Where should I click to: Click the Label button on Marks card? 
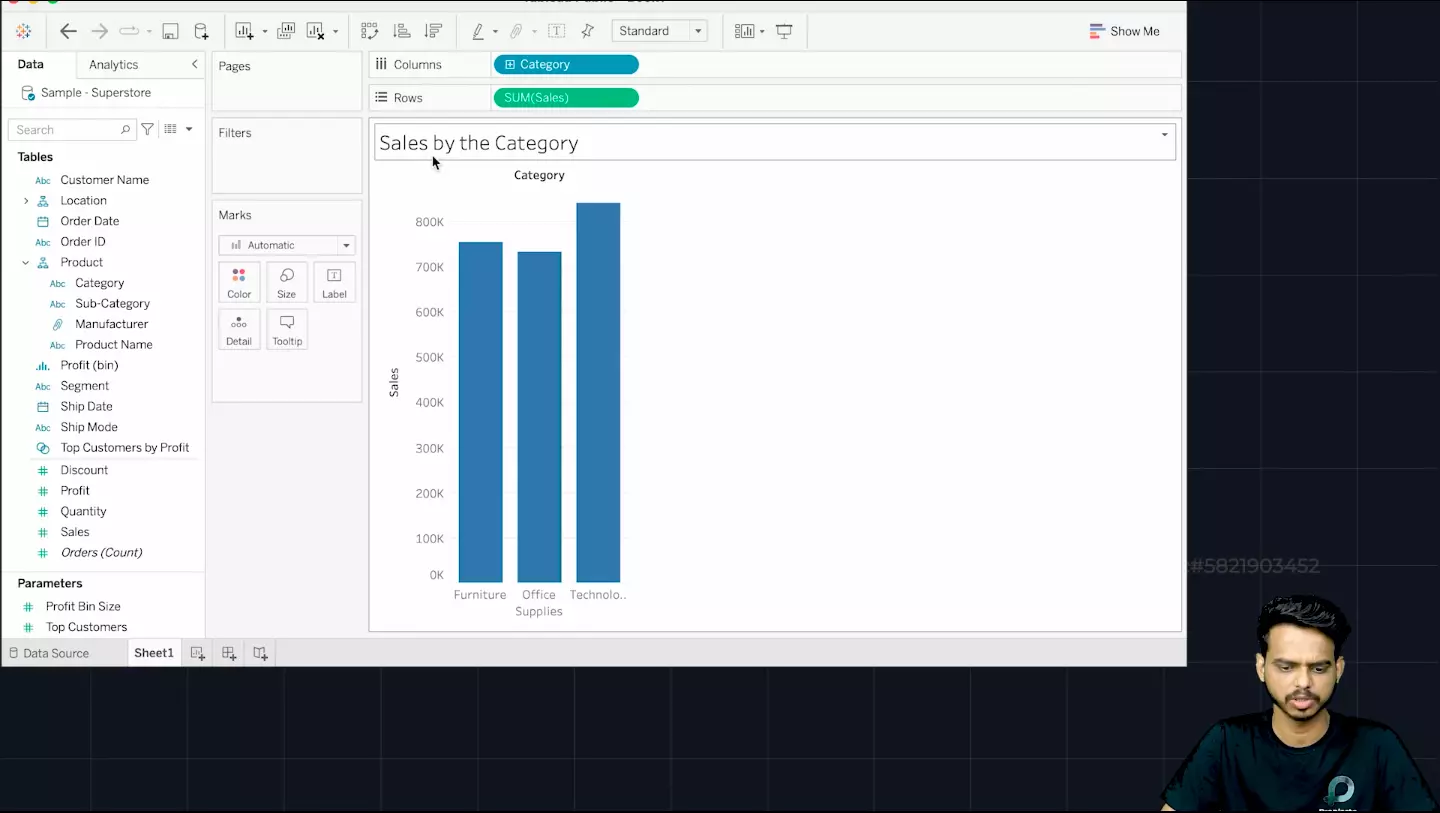(x=334, y=283)
